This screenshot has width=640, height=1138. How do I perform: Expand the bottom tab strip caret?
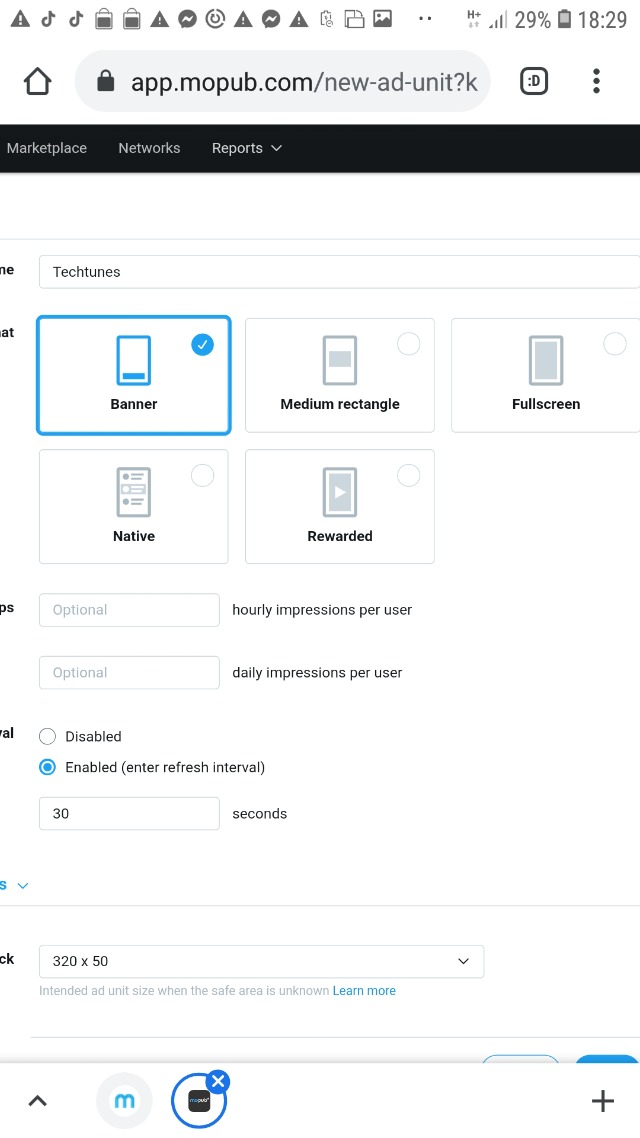pyautogui.click(x=38, y=1101)
